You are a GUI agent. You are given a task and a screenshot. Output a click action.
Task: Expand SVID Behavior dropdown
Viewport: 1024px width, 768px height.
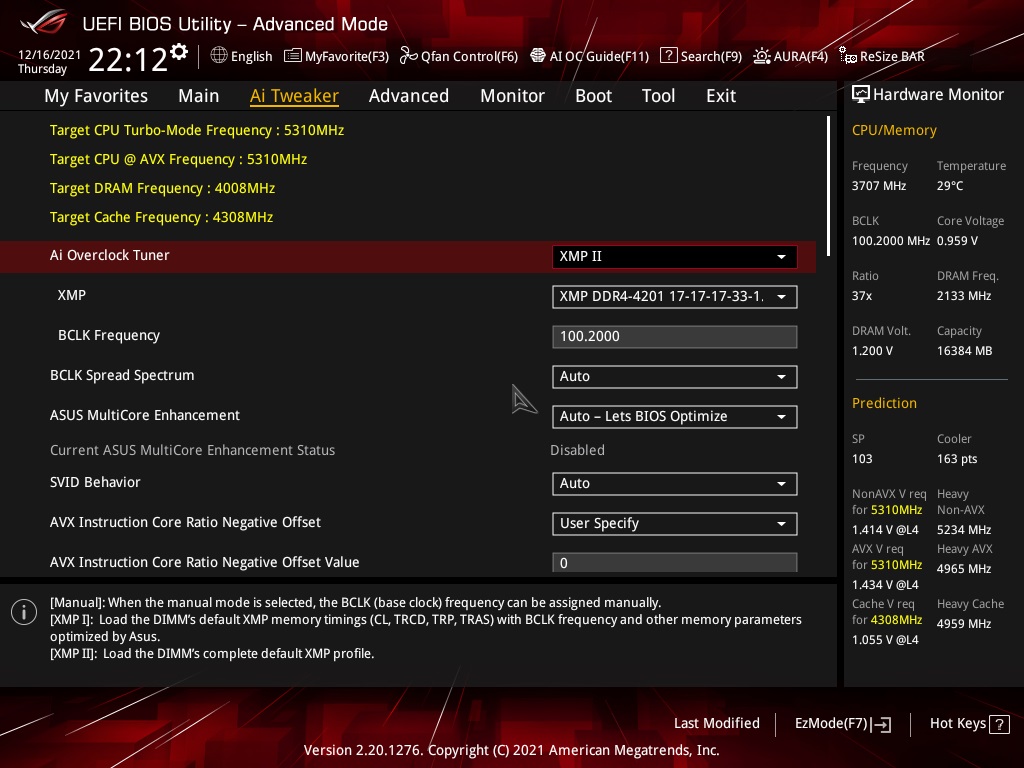pos(674,484)
